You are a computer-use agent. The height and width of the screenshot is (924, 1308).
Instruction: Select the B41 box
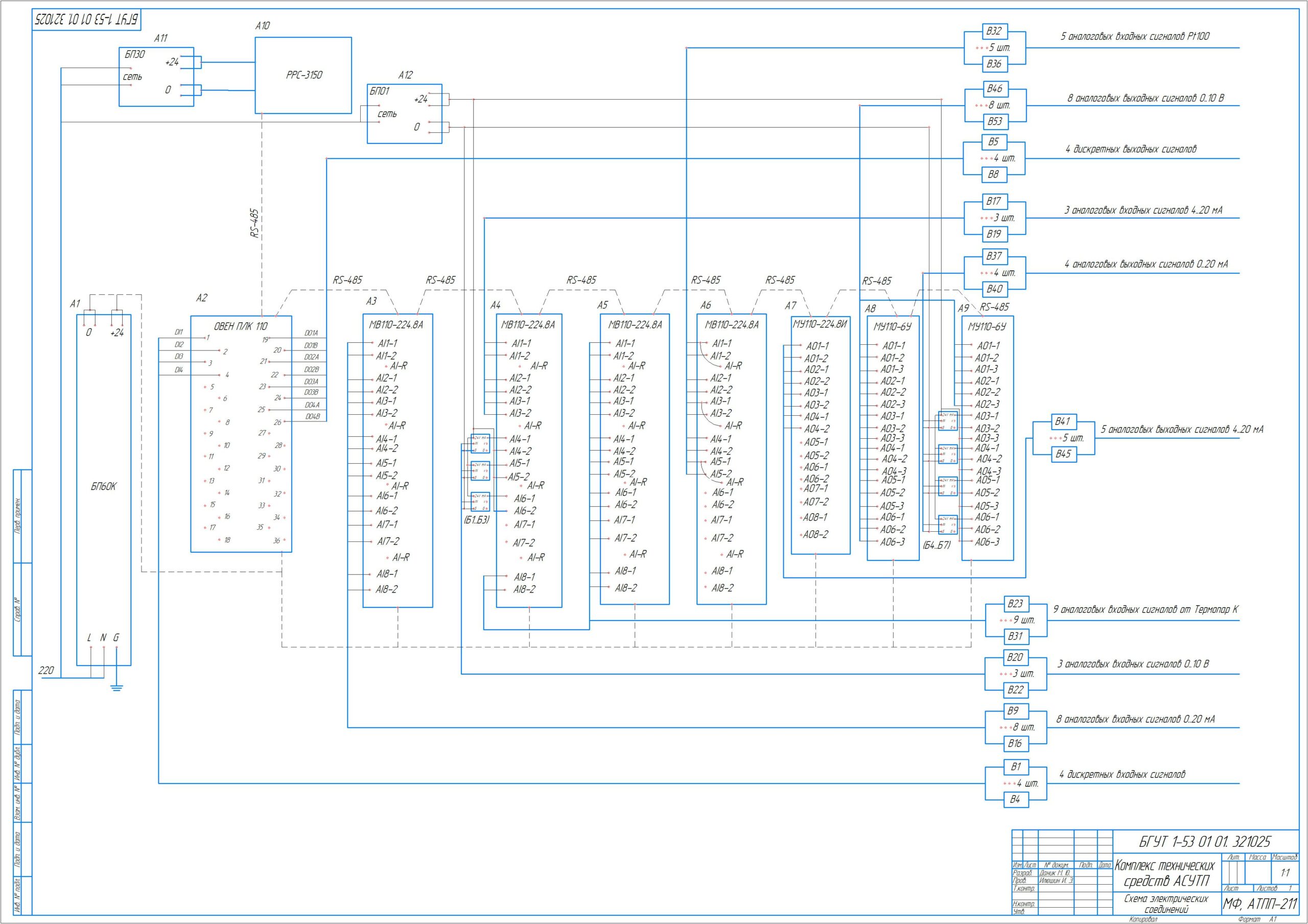[x=1063, y=421]
